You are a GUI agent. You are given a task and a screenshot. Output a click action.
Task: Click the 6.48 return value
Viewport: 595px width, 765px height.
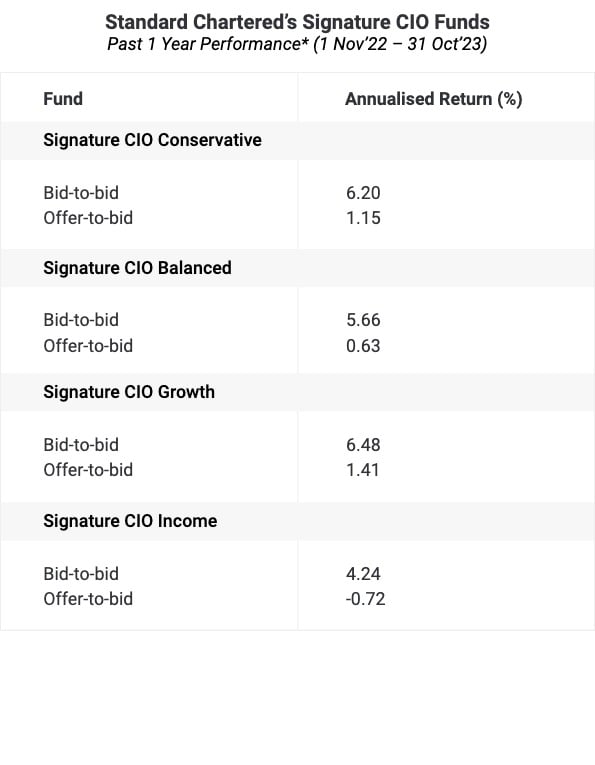pos(363,445)
